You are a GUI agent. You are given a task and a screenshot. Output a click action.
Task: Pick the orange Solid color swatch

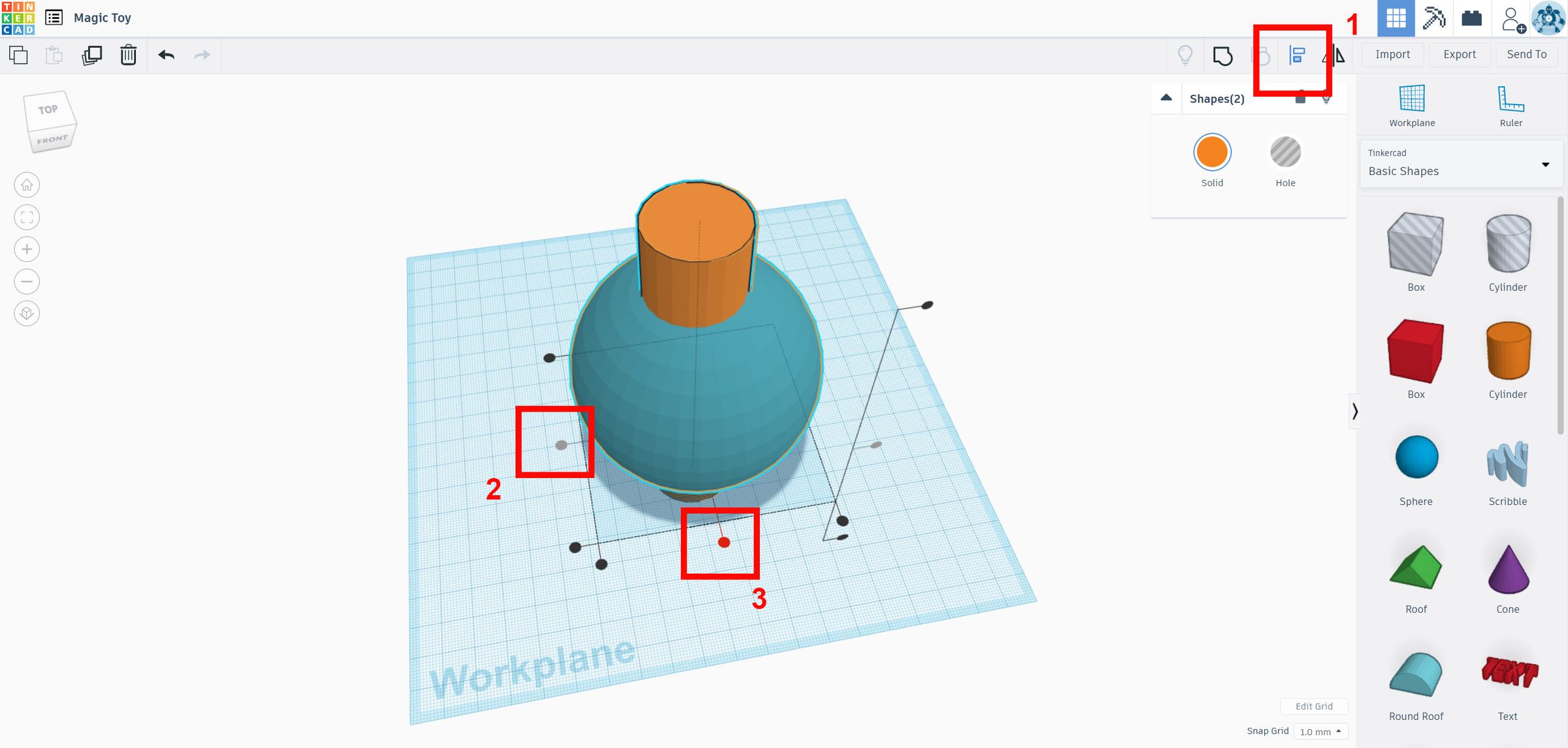1212,153
